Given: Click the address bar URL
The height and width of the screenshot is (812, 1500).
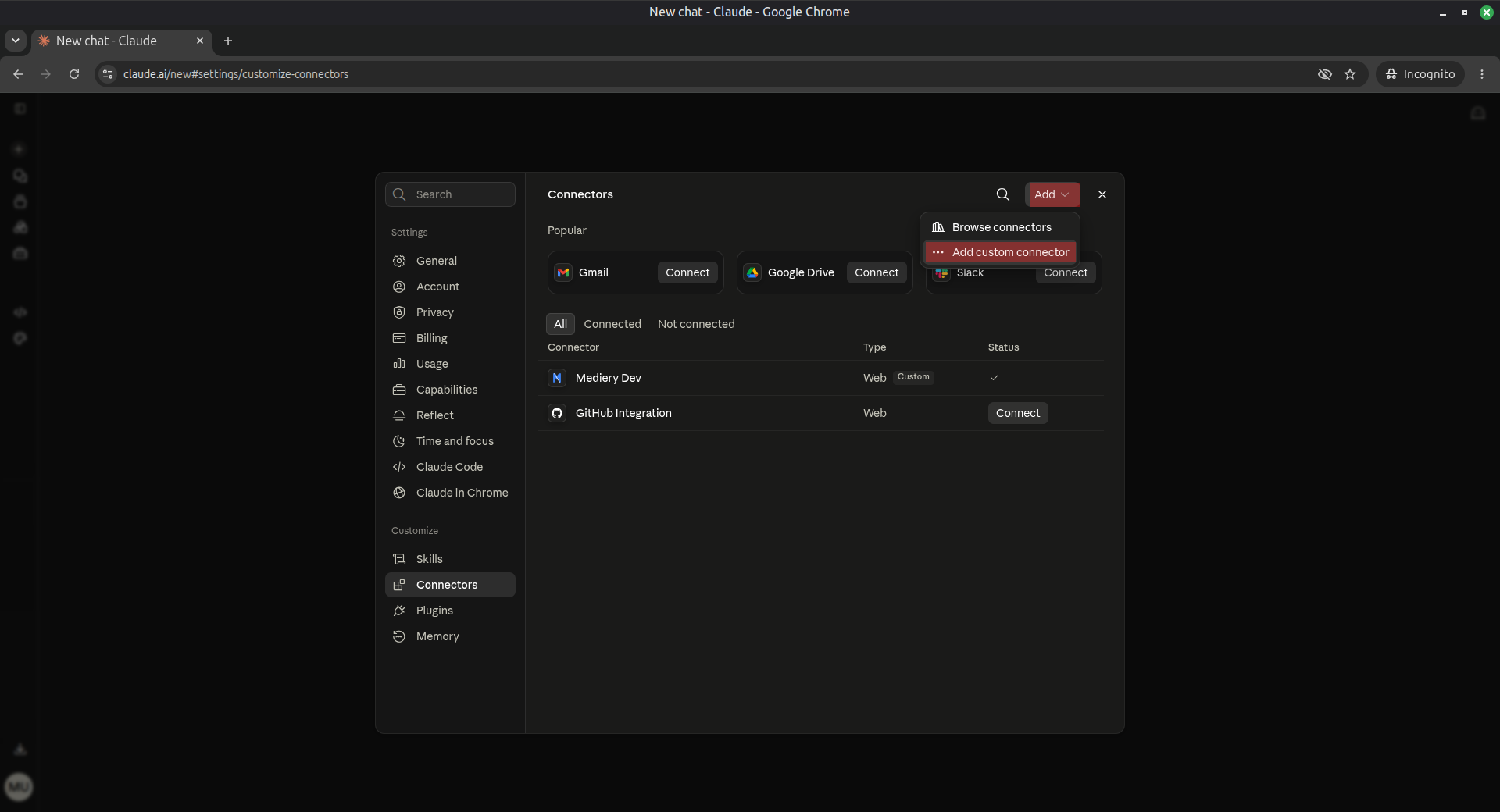Looking at the screenshot, I should tap(236, 74).
